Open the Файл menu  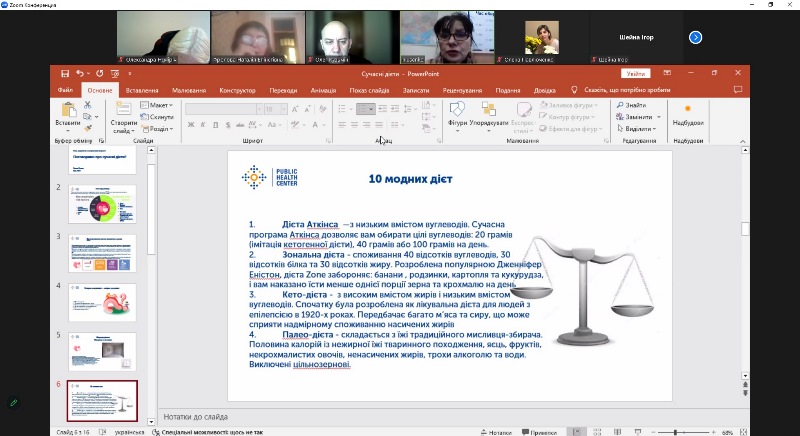[65, 90]
